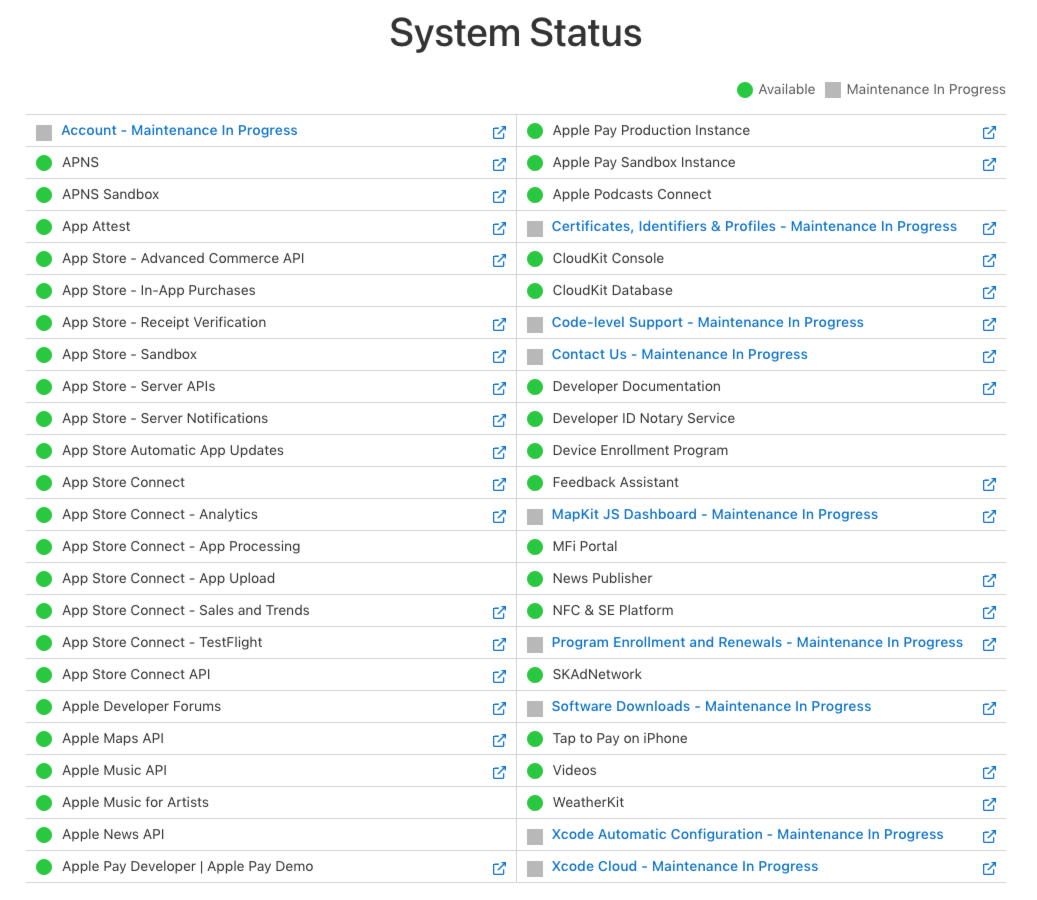This screenshot has height=900, width=1037.
Task: Open Software Downloads maintenance link
Action: pyautogui.click(x=712, y=706)
